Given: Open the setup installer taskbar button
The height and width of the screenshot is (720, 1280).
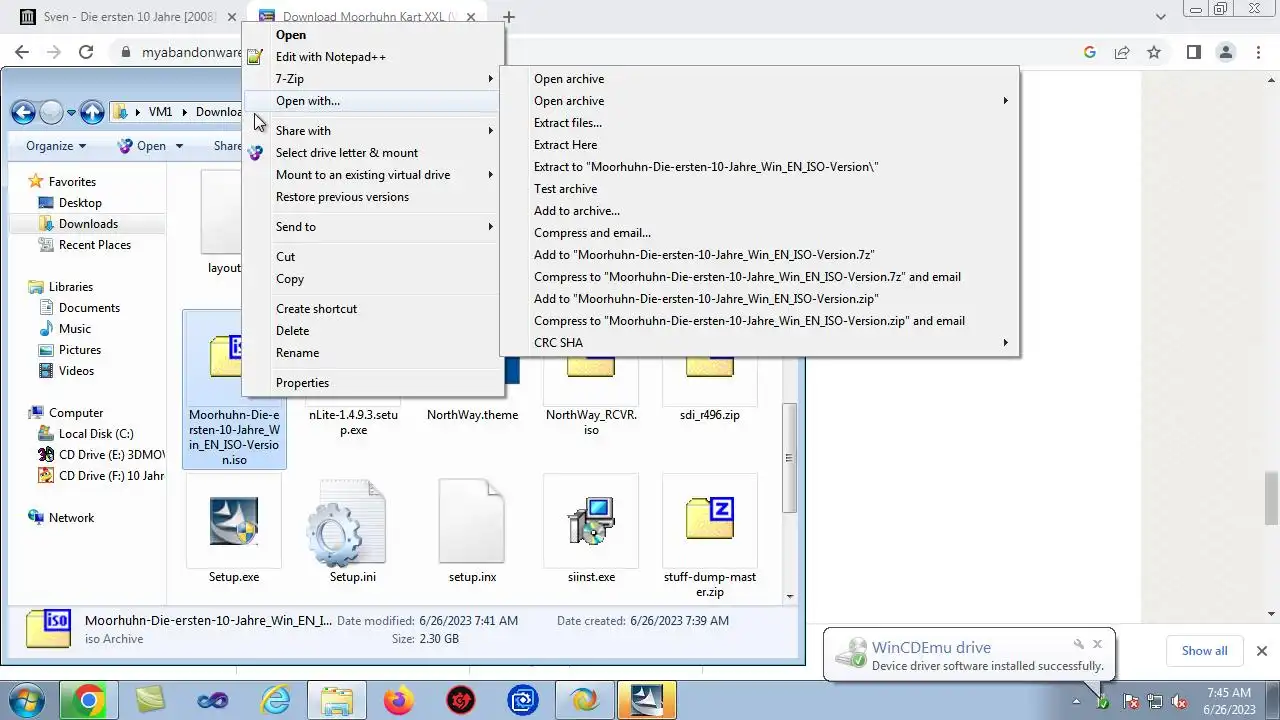Looking at the screenshot, I should pos(646,701).
